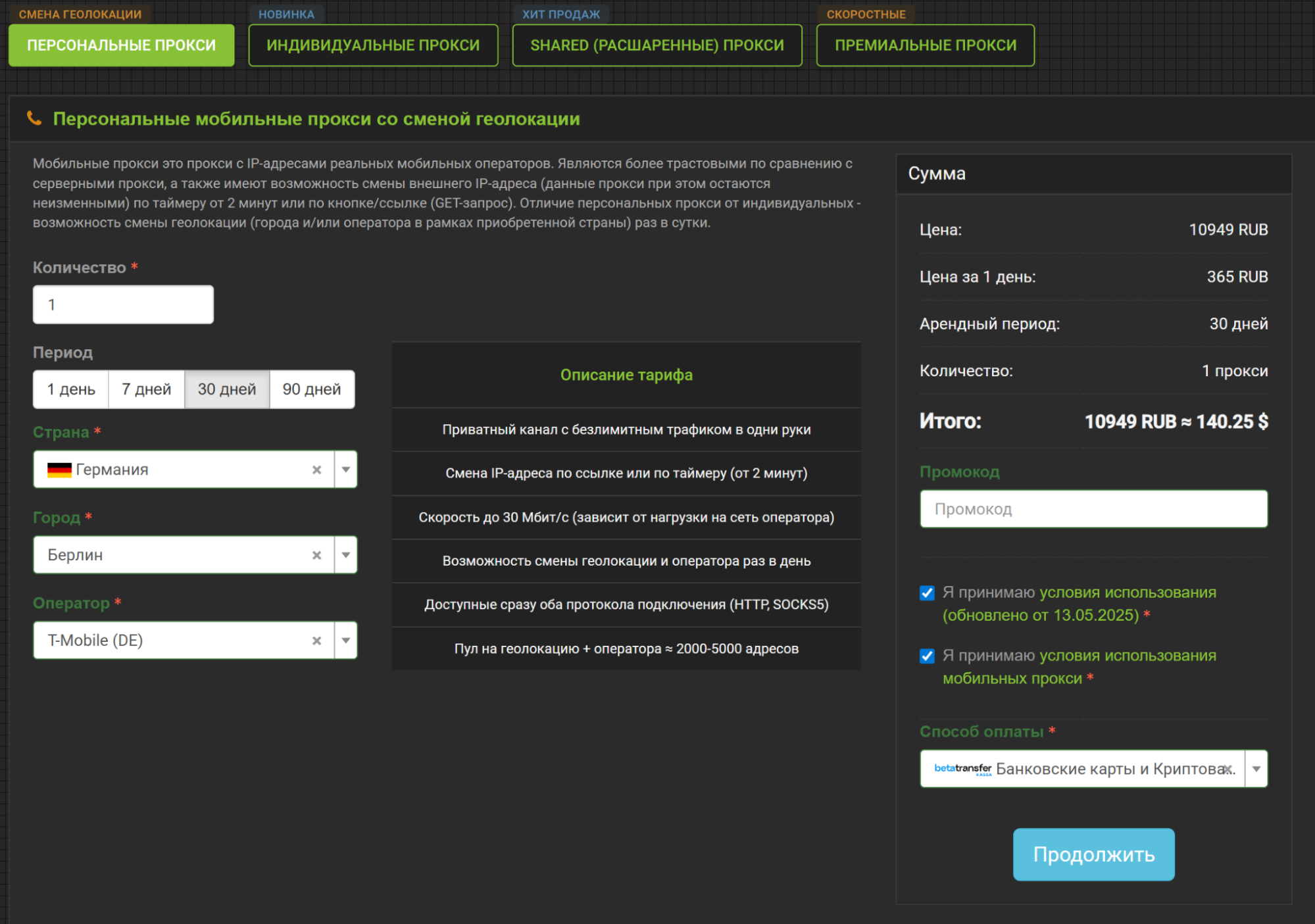Accept the general terms of use checkbox
Screen dimensions: 1315x924
927,593
